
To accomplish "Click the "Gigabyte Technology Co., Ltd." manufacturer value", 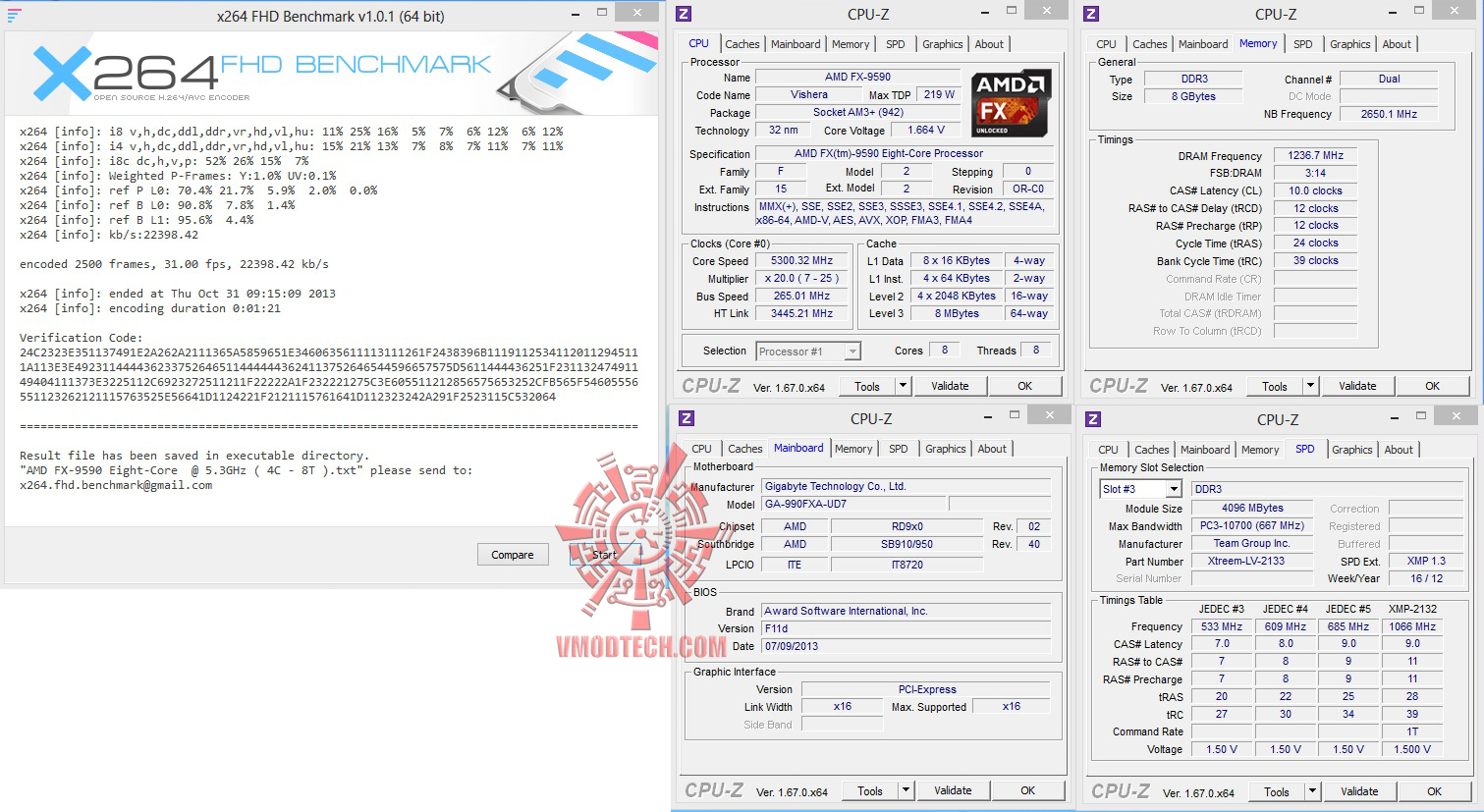I will (x=906, y=486).
